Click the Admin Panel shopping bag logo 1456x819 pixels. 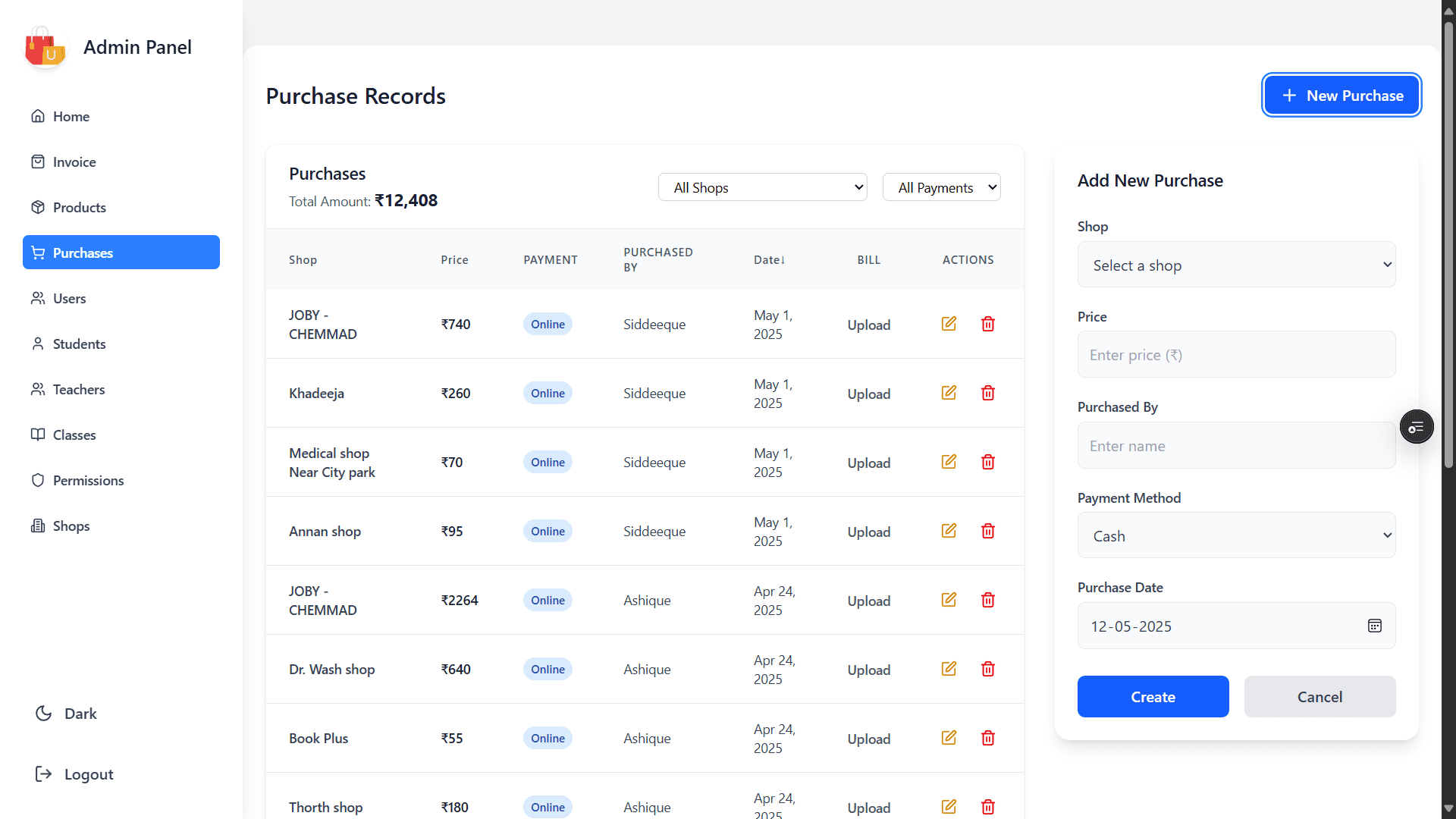pyautogui.click(x=45, y=47)
